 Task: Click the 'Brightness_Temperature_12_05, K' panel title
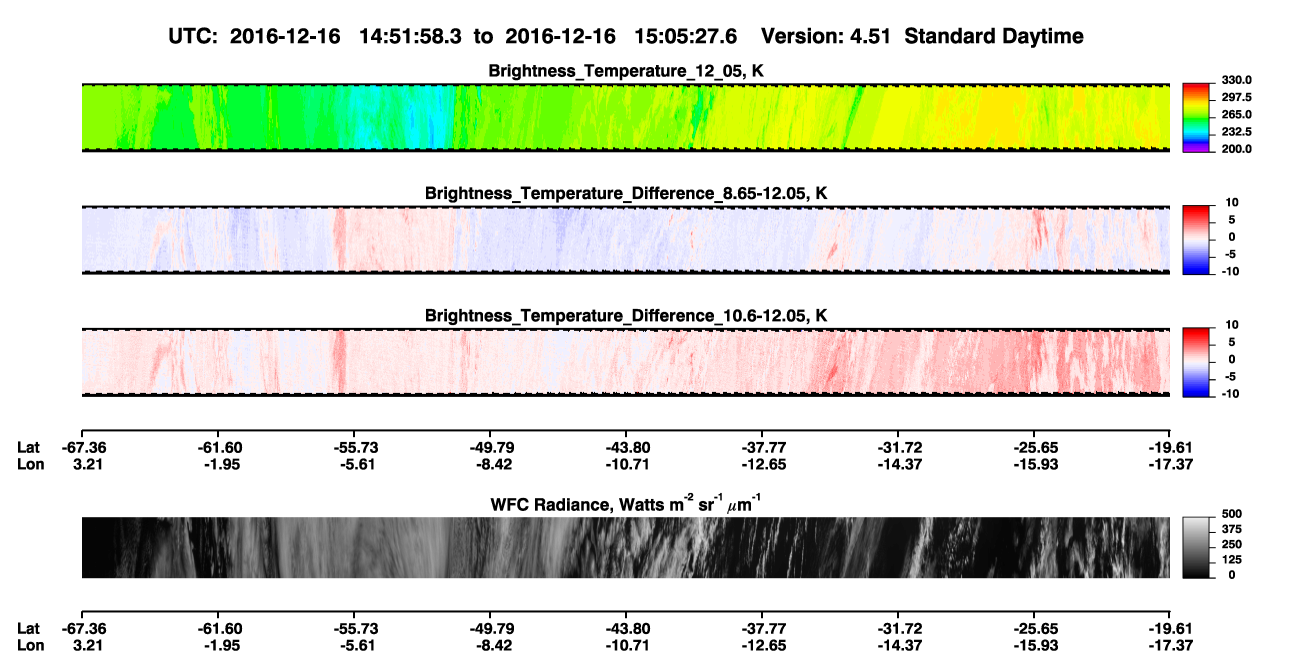[626, 71]
